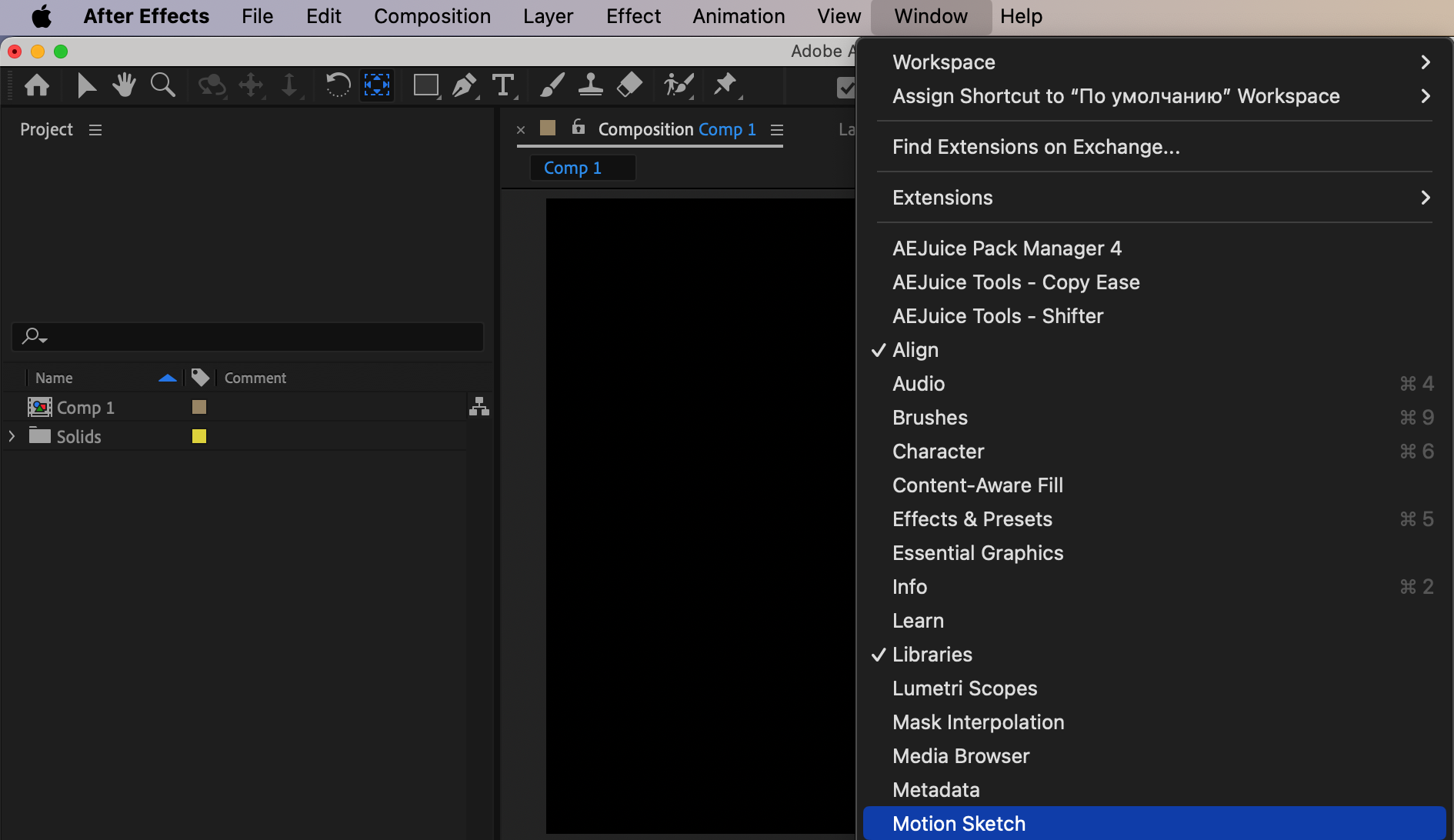
Task: Toggle the composition viewer lock icon
Action: pyautogui.click(x=579, y=127)
